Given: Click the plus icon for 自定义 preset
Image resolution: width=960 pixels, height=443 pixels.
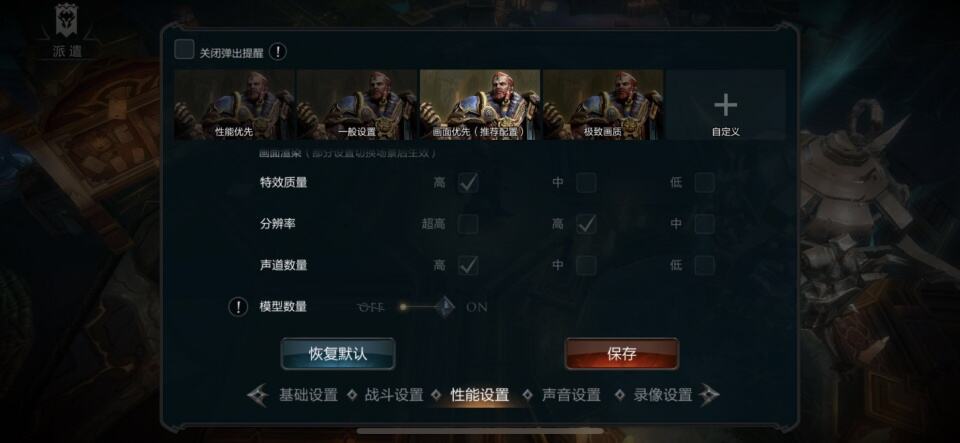Looking at the screenshot, I should [x=726, y=105].
